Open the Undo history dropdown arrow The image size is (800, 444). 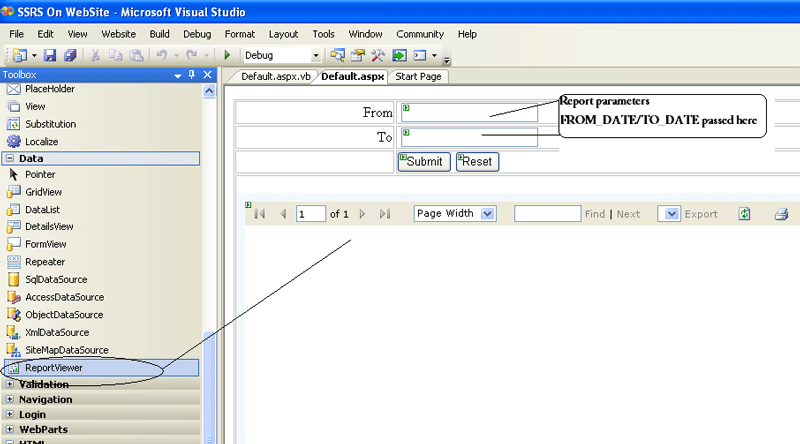(x=176, y=55)
